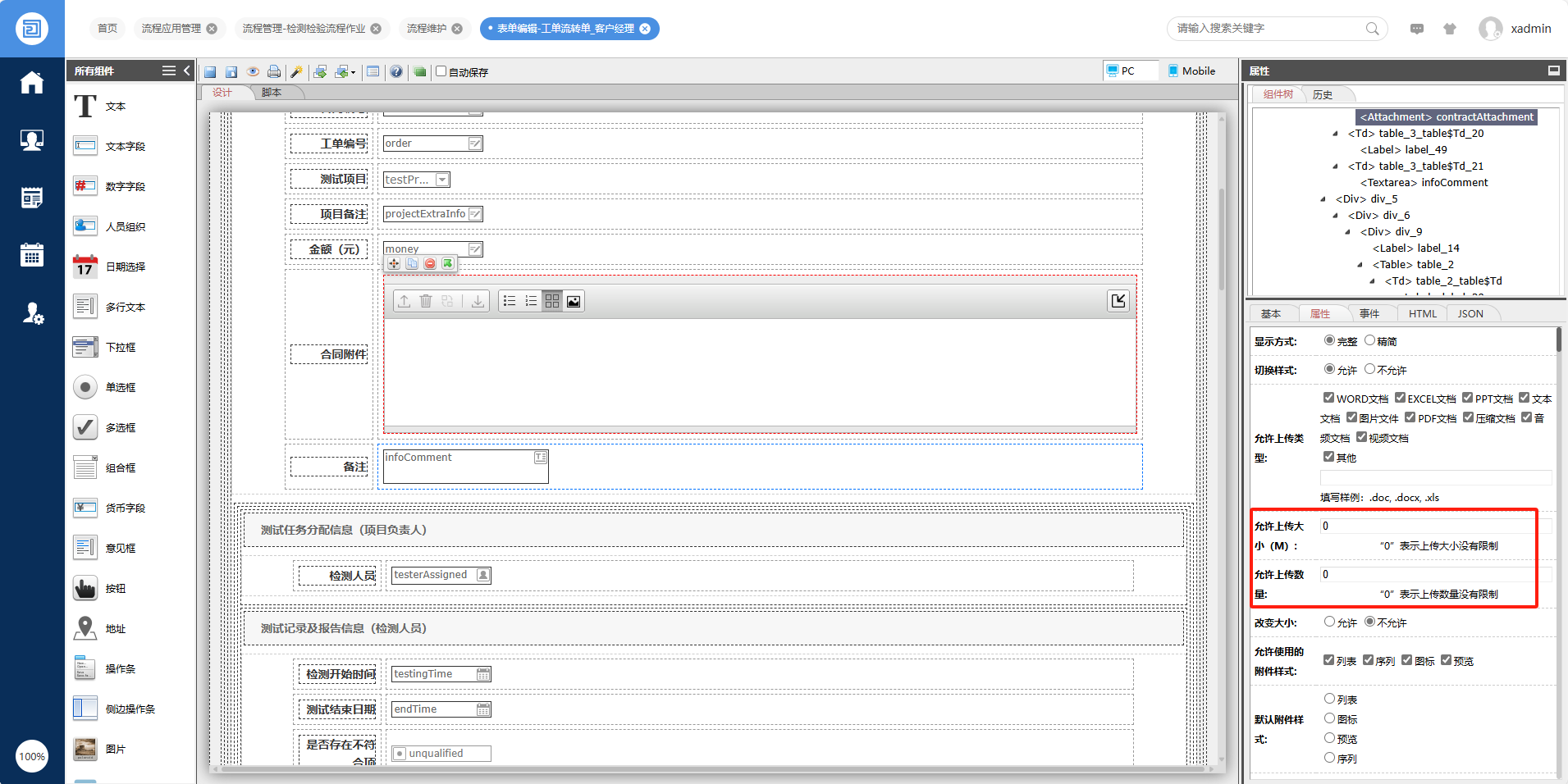Go to the 首页 home tab

pos(107,29)
